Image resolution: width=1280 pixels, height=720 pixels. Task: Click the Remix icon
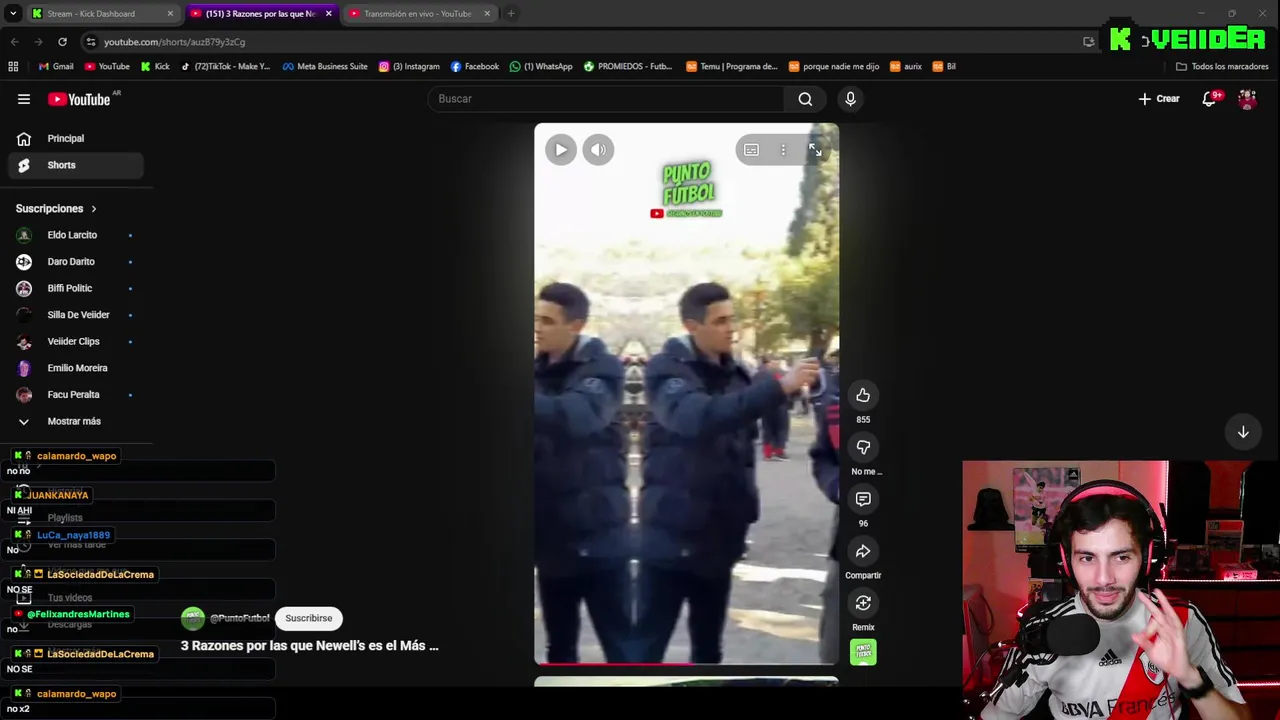pyautogui.click(x=863, y=603)
